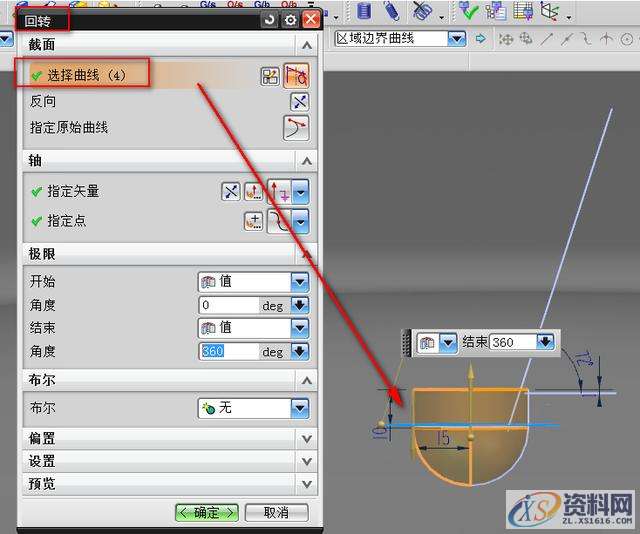Open the 开始 limit type dropdown
The height and width of the screenshot is (534, 640).
click(300, 282)
